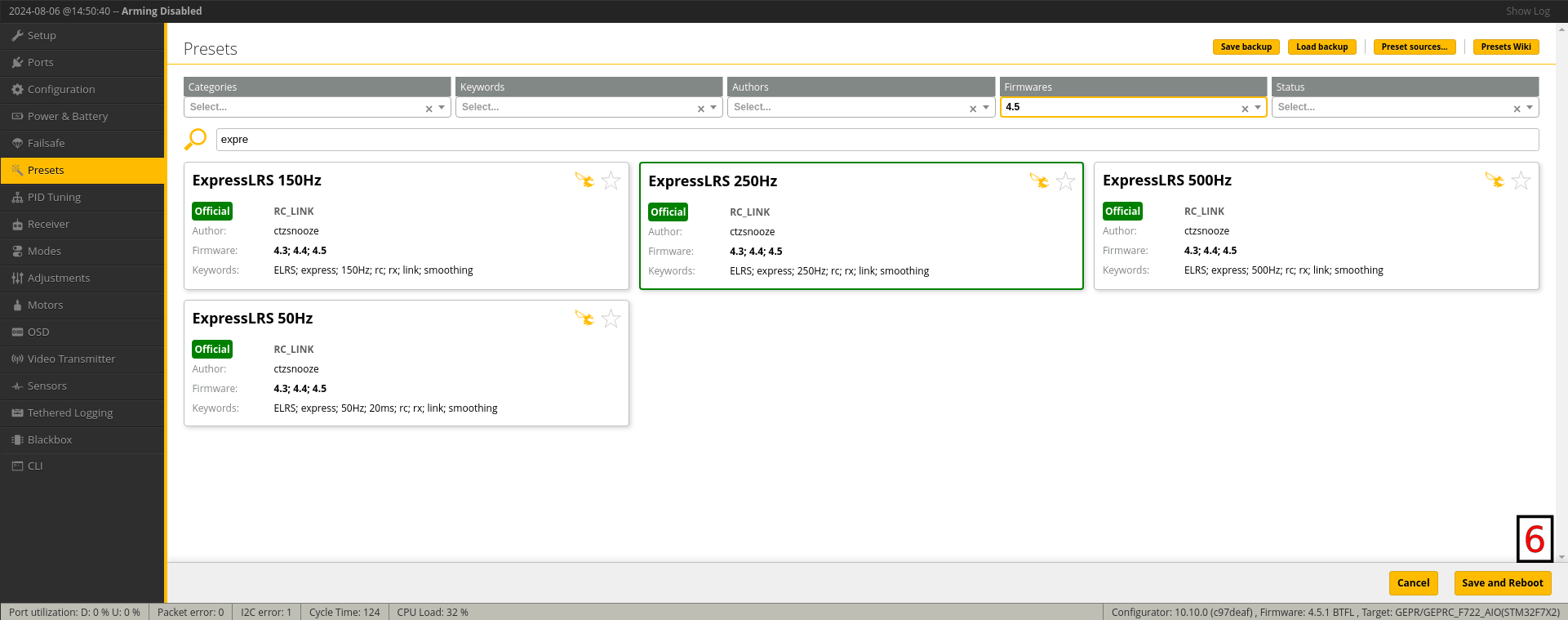
Task: Open the Presets Wiki link
Action: point(1506,47)
